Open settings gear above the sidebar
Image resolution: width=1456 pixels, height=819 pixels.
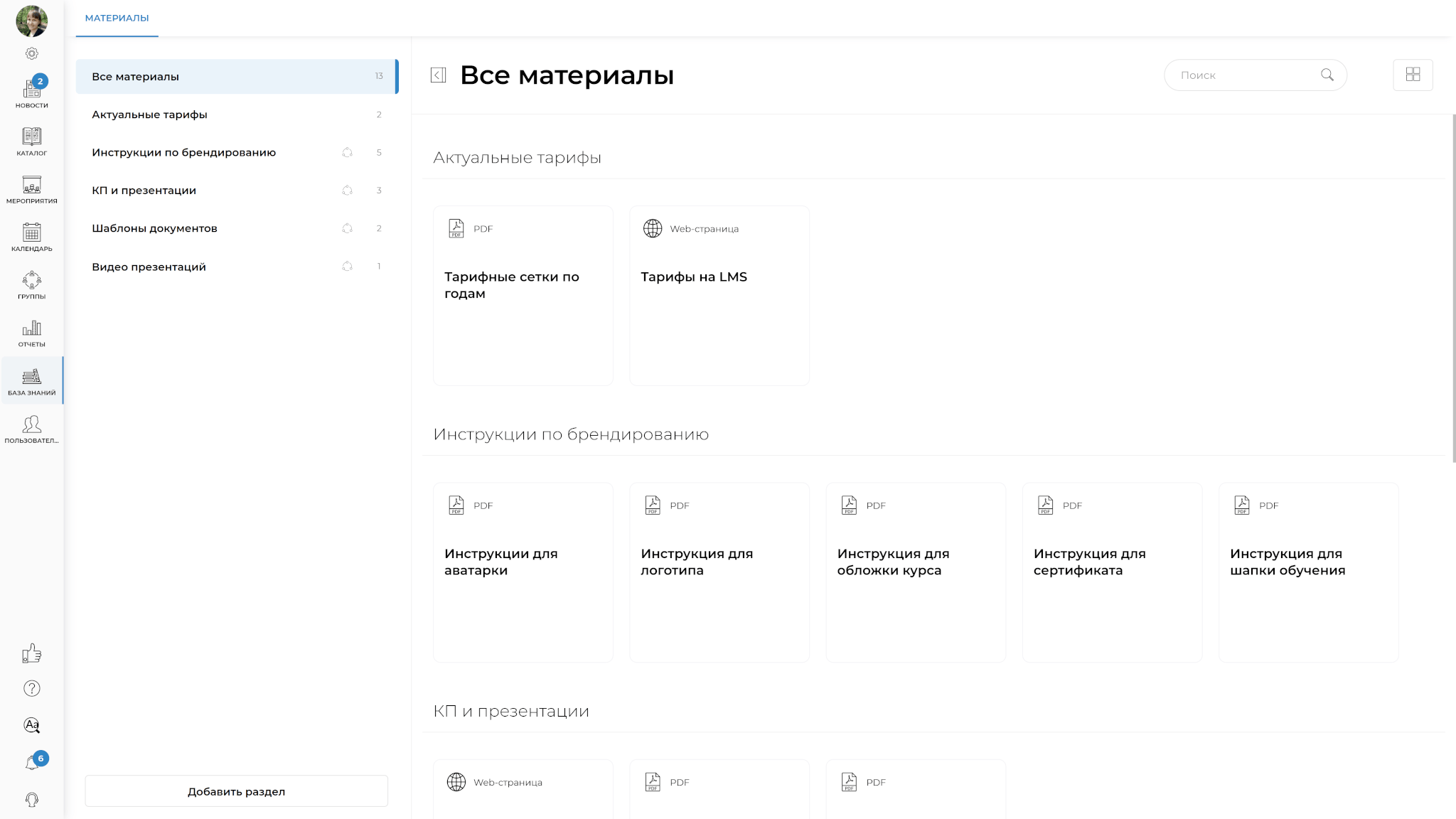[31, 53]
